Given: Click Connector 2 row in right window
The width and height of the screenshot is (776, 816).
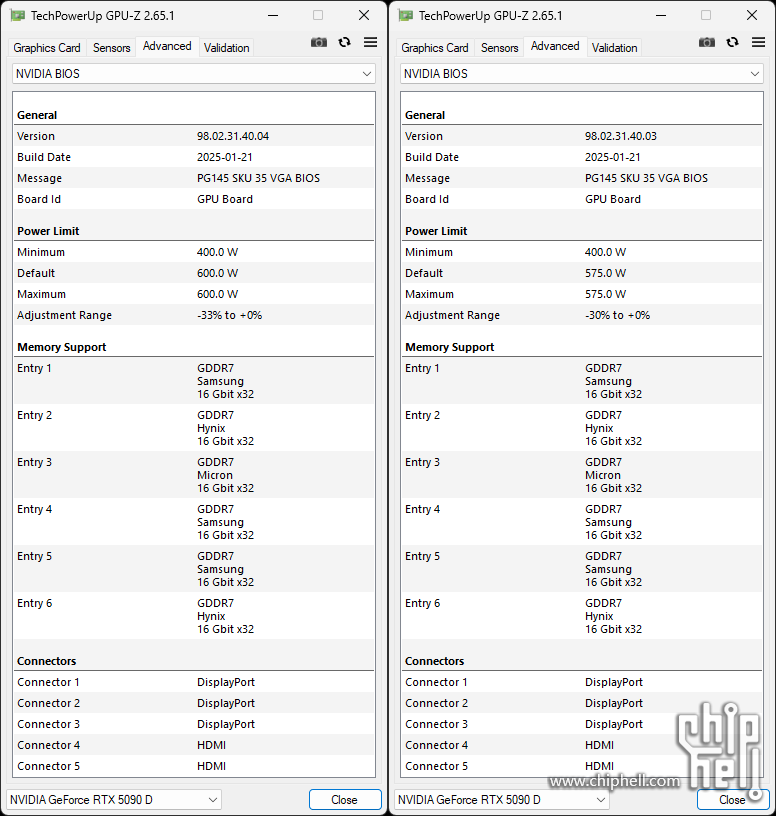Looking at the screenshot, I should tap(581, 703).
